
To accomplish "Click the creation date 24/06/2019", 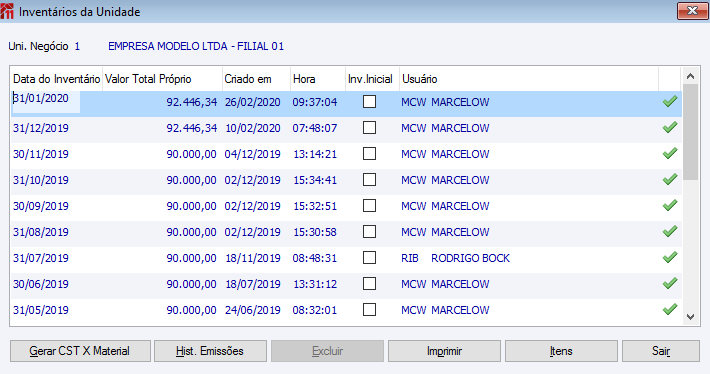I will point(253,311).
